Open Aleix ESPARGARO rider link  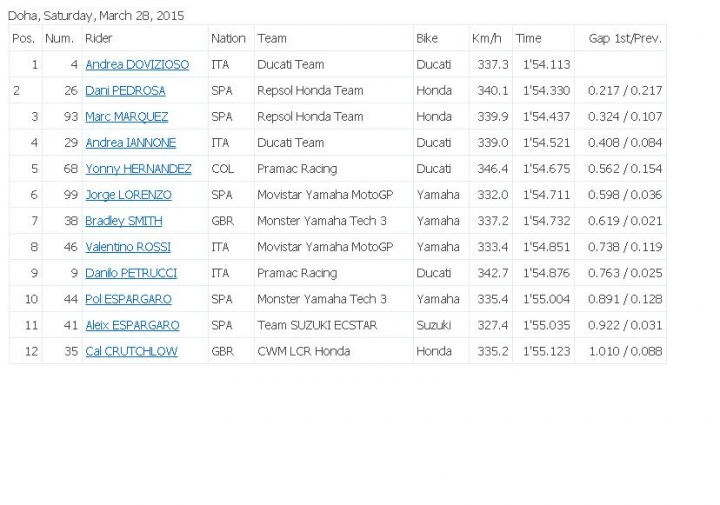[x=132, y=325]
